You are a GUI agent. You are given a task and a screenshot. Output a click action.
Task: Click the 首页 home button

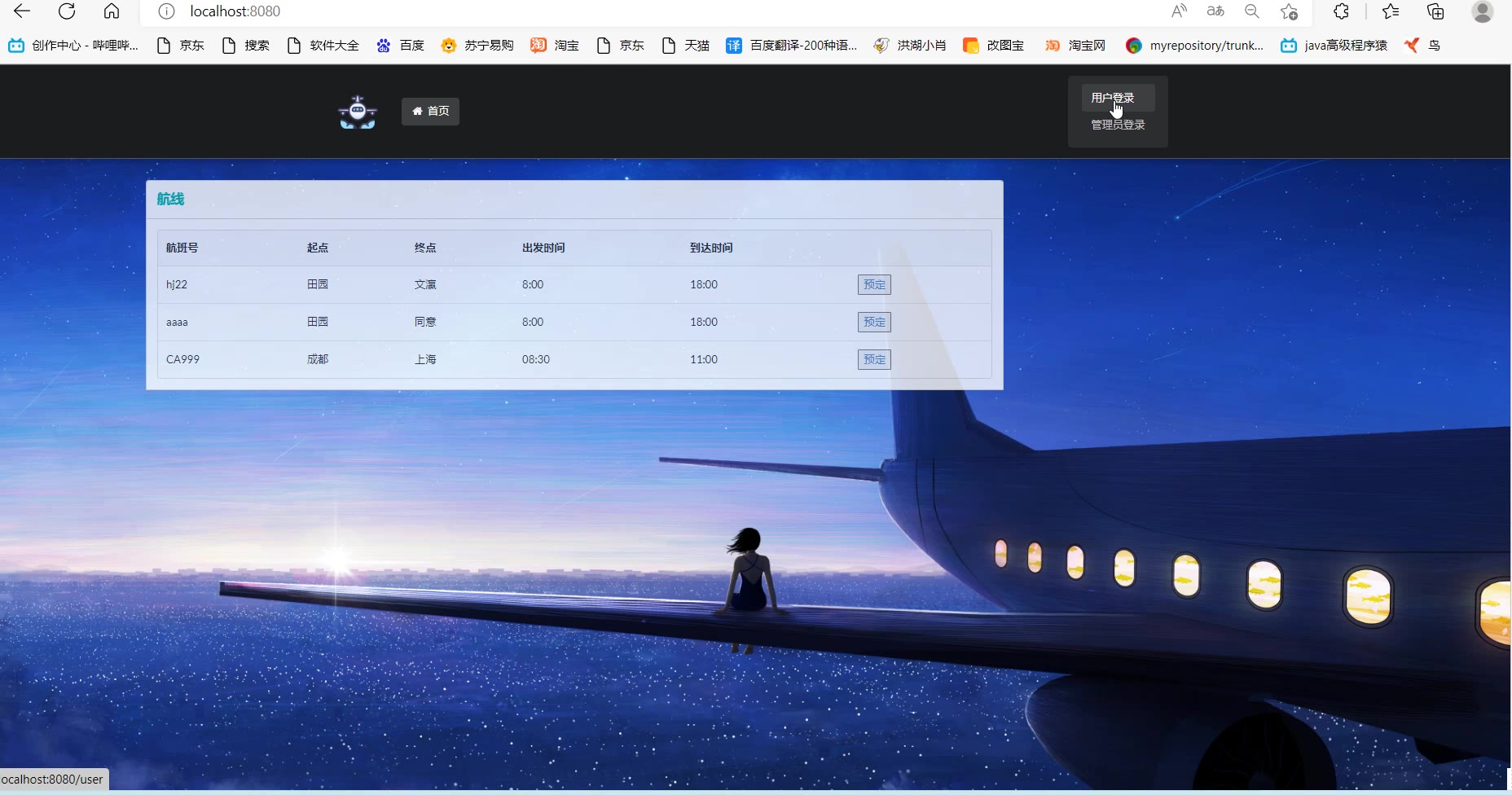pos(430,112)
